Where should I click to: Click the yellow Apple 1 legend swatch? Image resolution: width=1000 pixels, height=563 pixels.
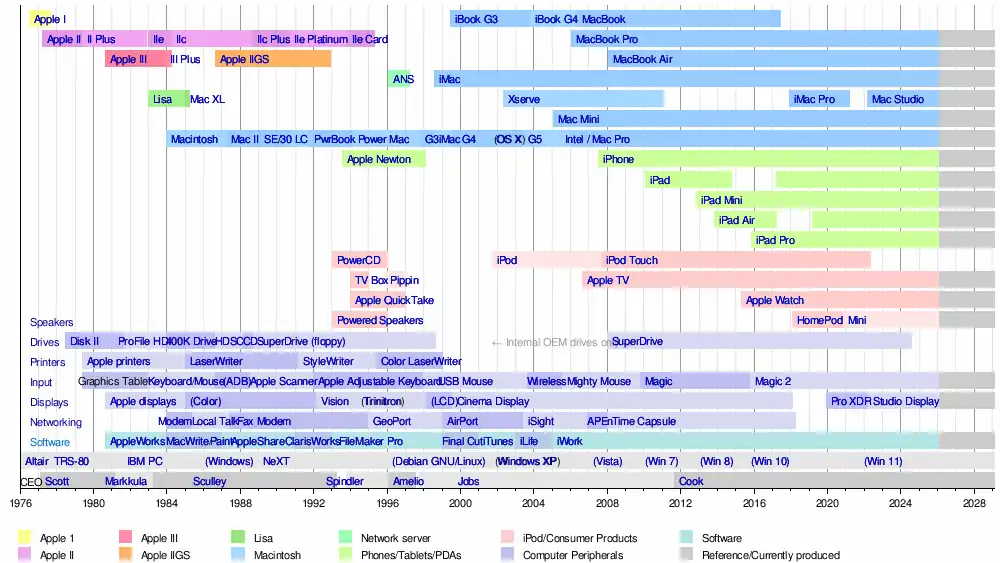tap(24, 537)
